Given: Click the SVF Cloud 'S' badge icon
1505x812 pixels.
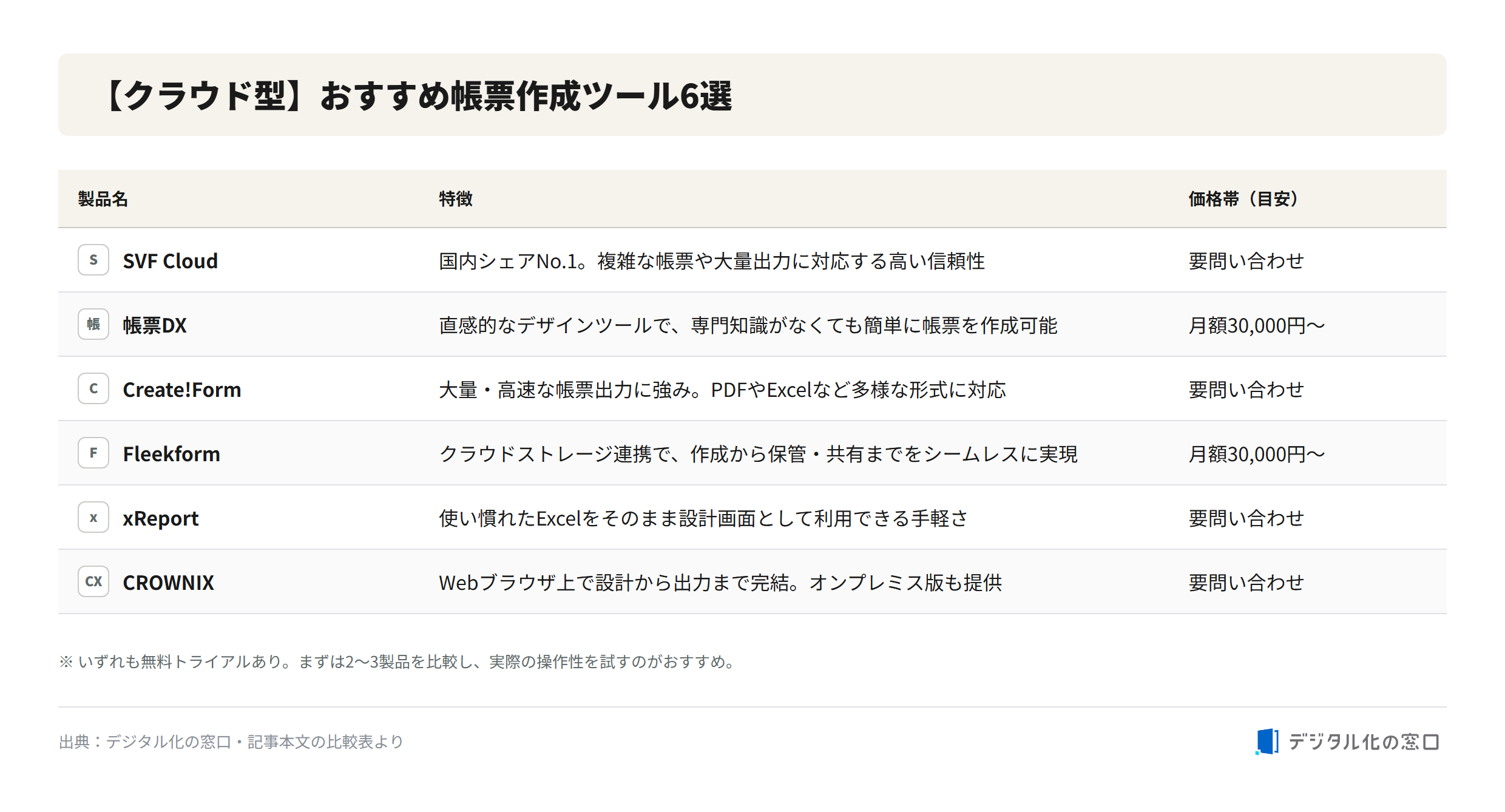Looking at the screenshot, I should point(93,260).
